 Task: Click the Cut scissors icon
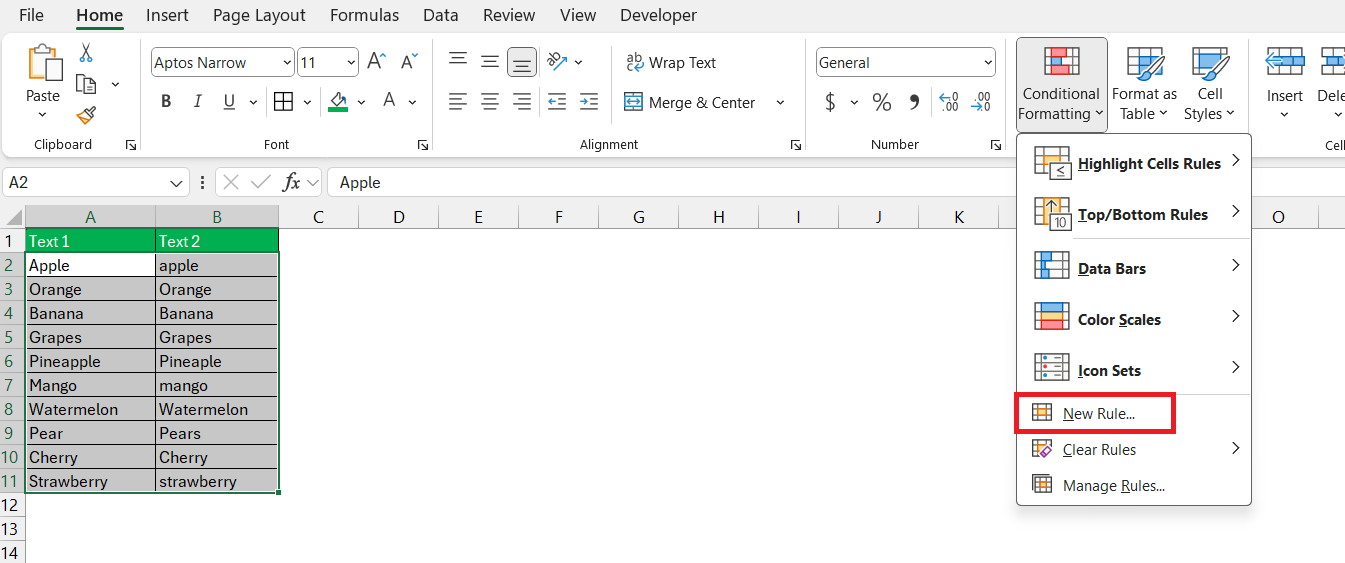tap(86, 53)
